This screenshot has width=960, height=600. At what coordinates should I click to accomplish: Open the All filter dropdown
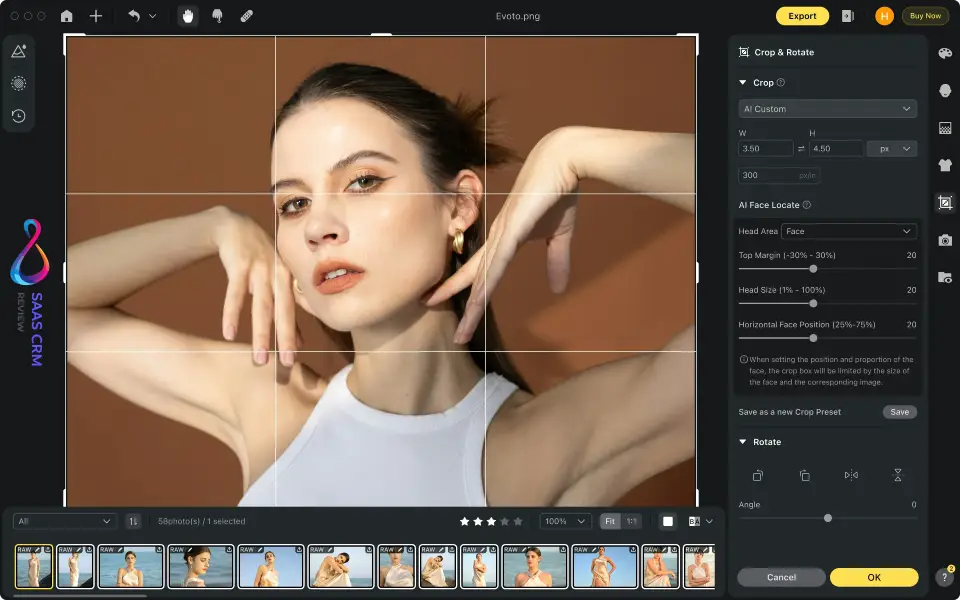click(x=64, y=521)
